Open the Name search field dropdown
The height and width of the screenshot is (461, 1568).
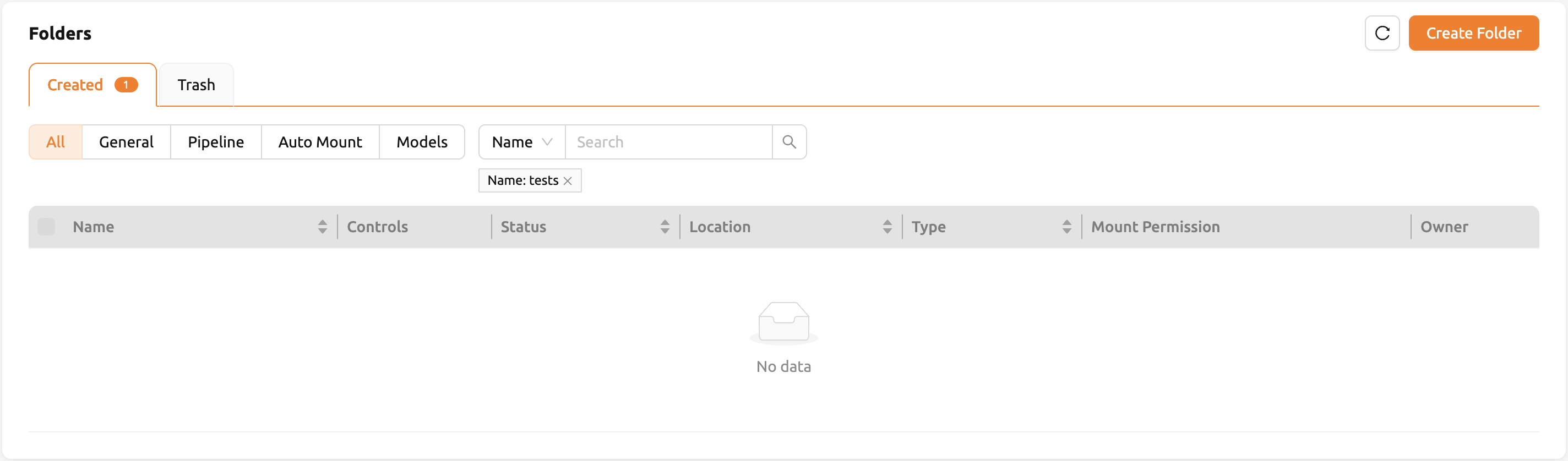[x=521, y=142]
